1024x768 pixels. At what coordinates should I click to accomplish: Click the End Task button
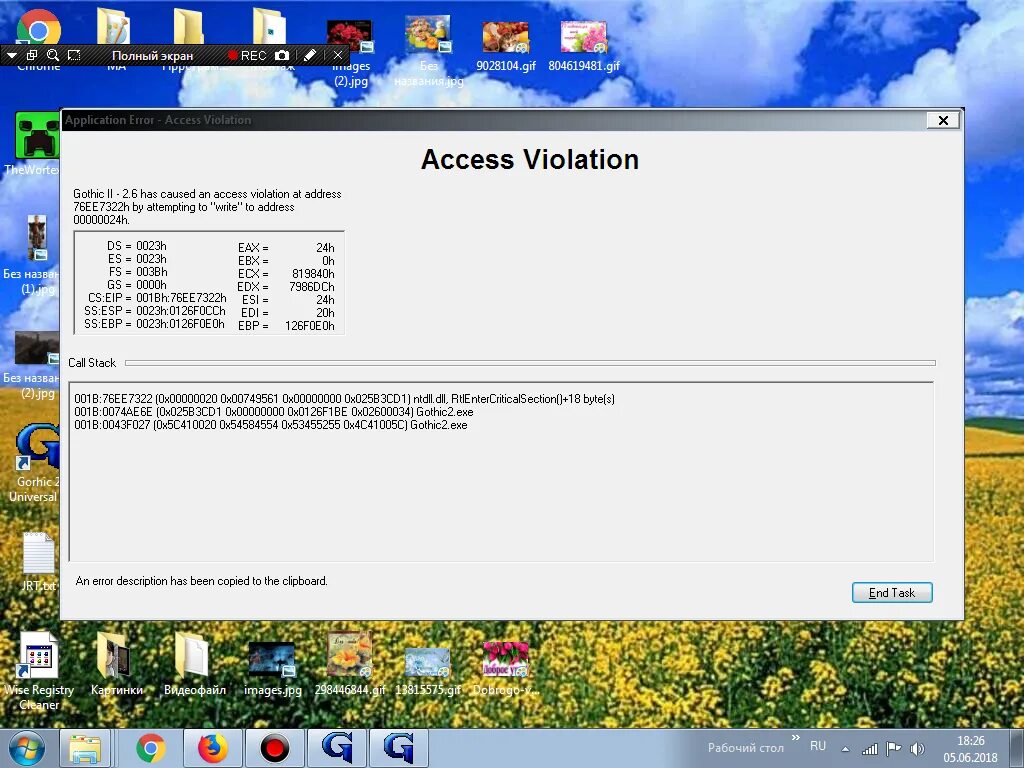point(891,592)
